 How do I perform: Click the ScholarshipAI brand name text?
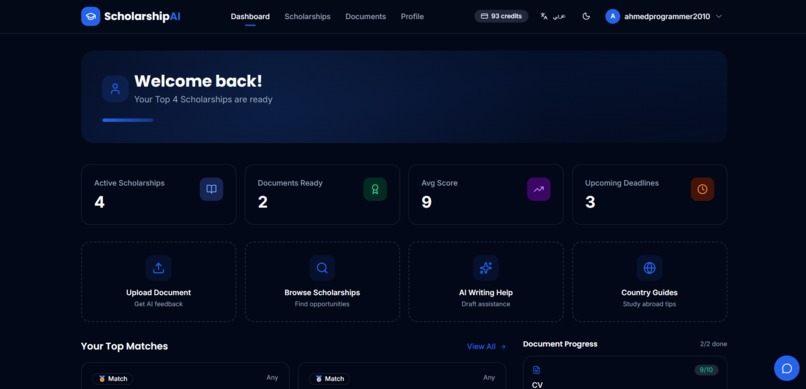[x=142, y=16]
